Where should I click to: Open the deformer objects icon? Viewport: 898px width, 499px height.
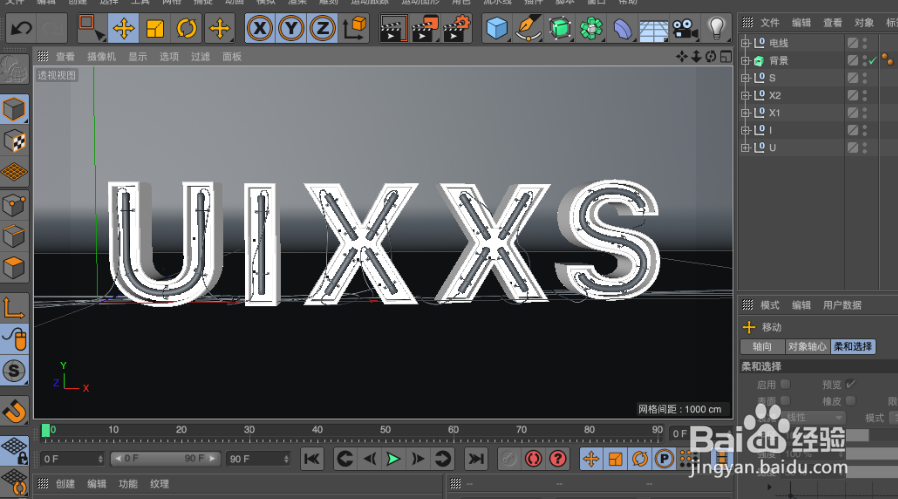point(623,28)
